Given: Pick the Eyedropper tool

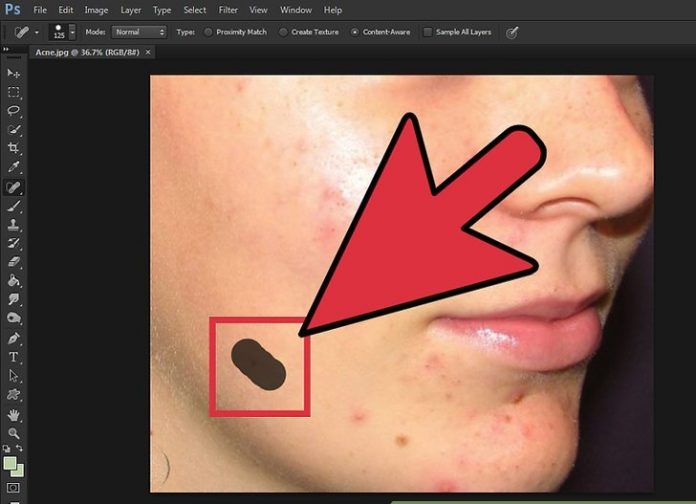Looking at the screenshot, I should (14, 167).
